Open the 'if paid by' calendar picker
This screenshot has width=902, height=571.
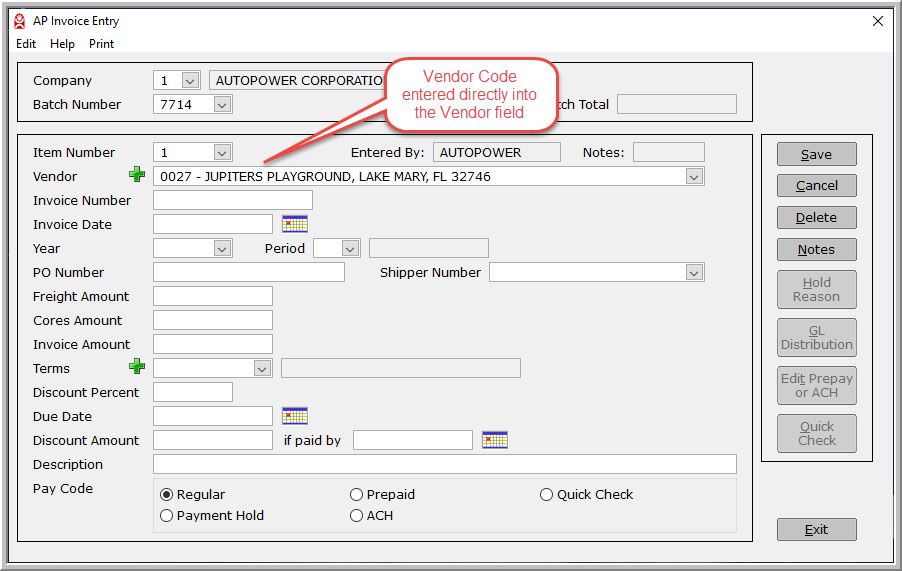click(495, 440)
